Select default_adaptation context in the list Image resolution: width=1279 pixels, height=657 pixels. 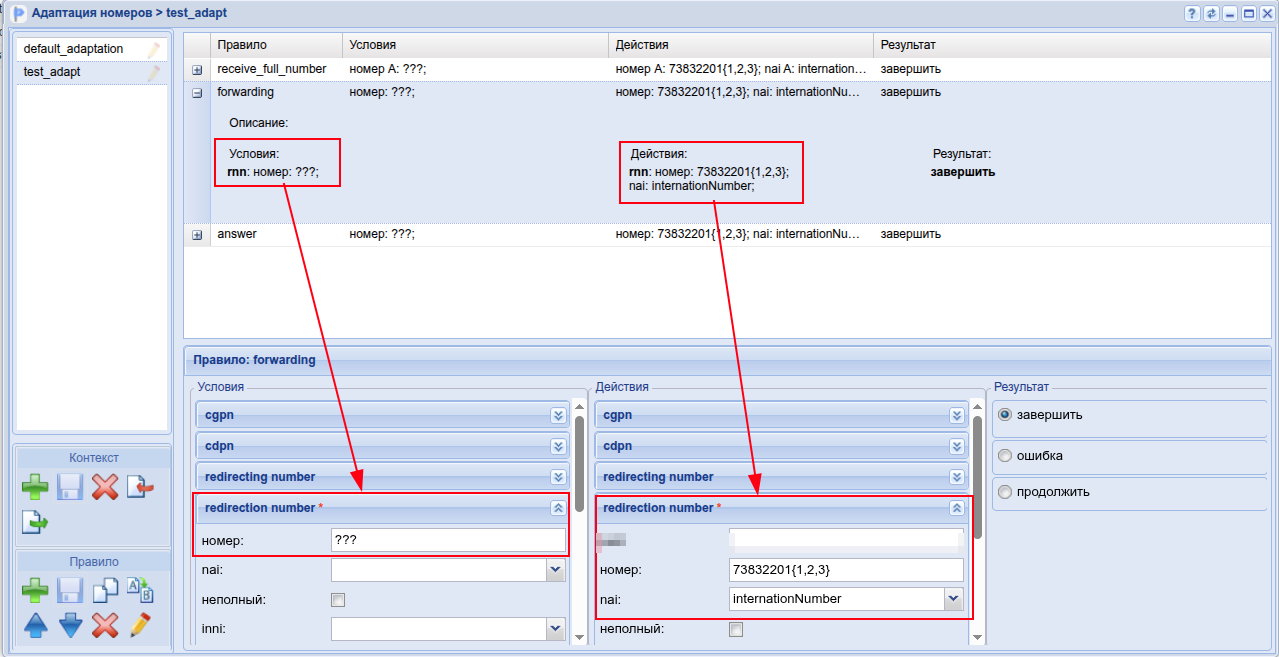(73, 49)
